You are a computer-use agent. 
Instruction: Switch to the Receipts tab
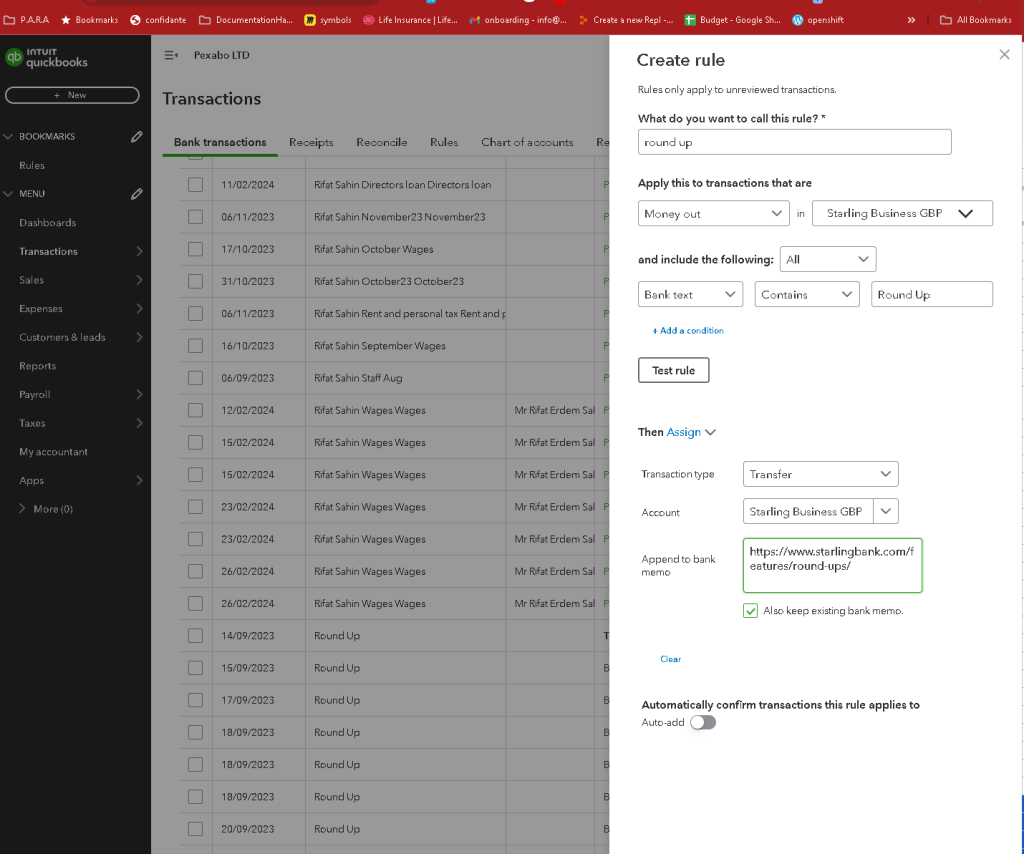[x=311, y=142]
